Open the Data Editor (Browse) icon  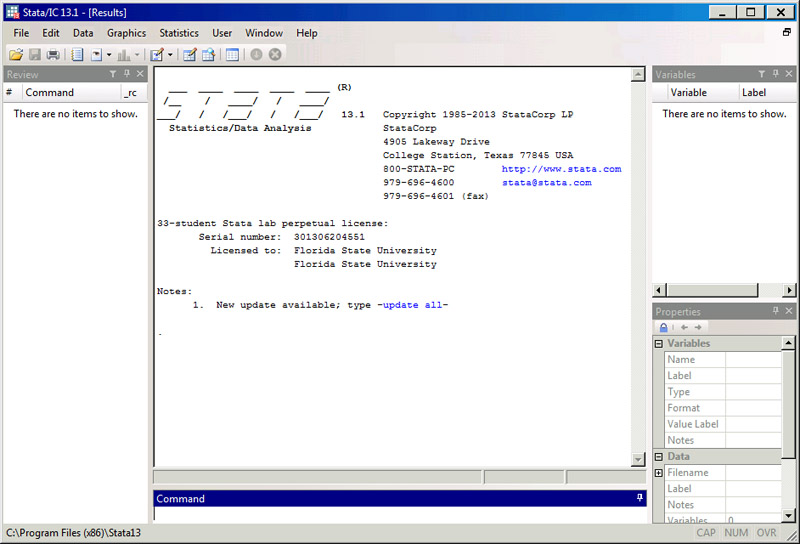point(208,54)
